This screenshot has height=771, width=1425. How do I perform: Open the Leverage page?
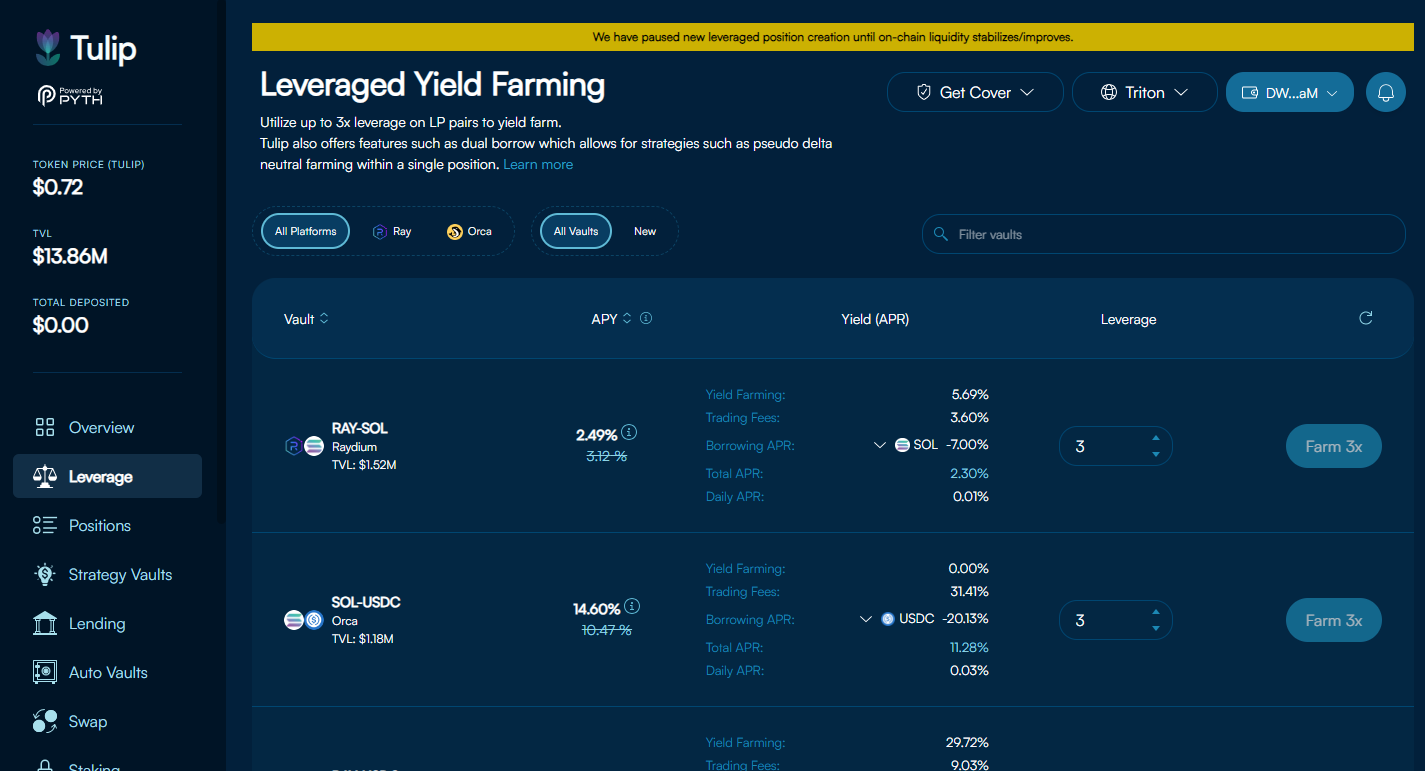coord(107,476)
